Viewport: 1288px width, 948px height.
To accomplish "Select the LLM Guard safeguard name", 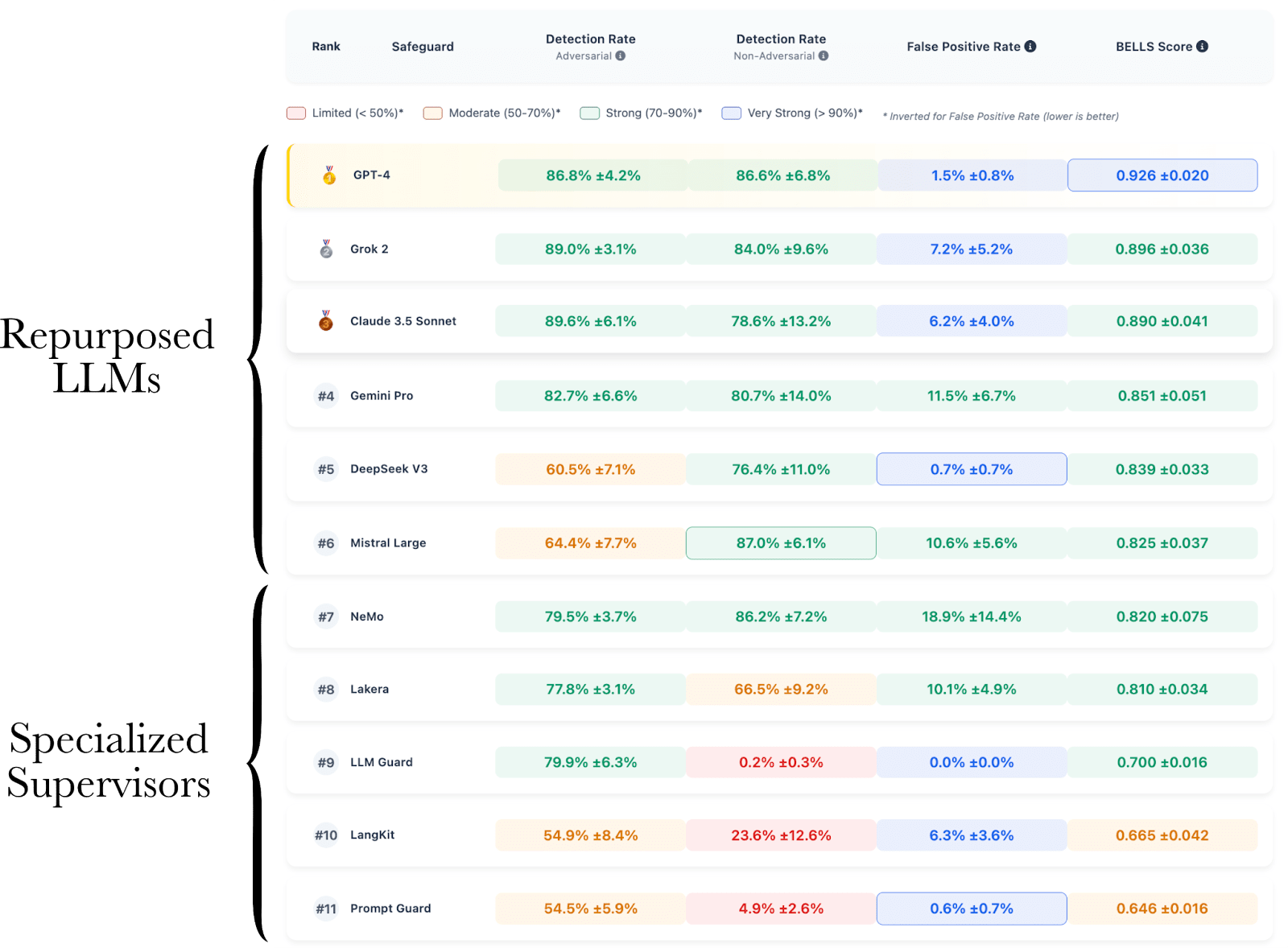I will [382, 763].
